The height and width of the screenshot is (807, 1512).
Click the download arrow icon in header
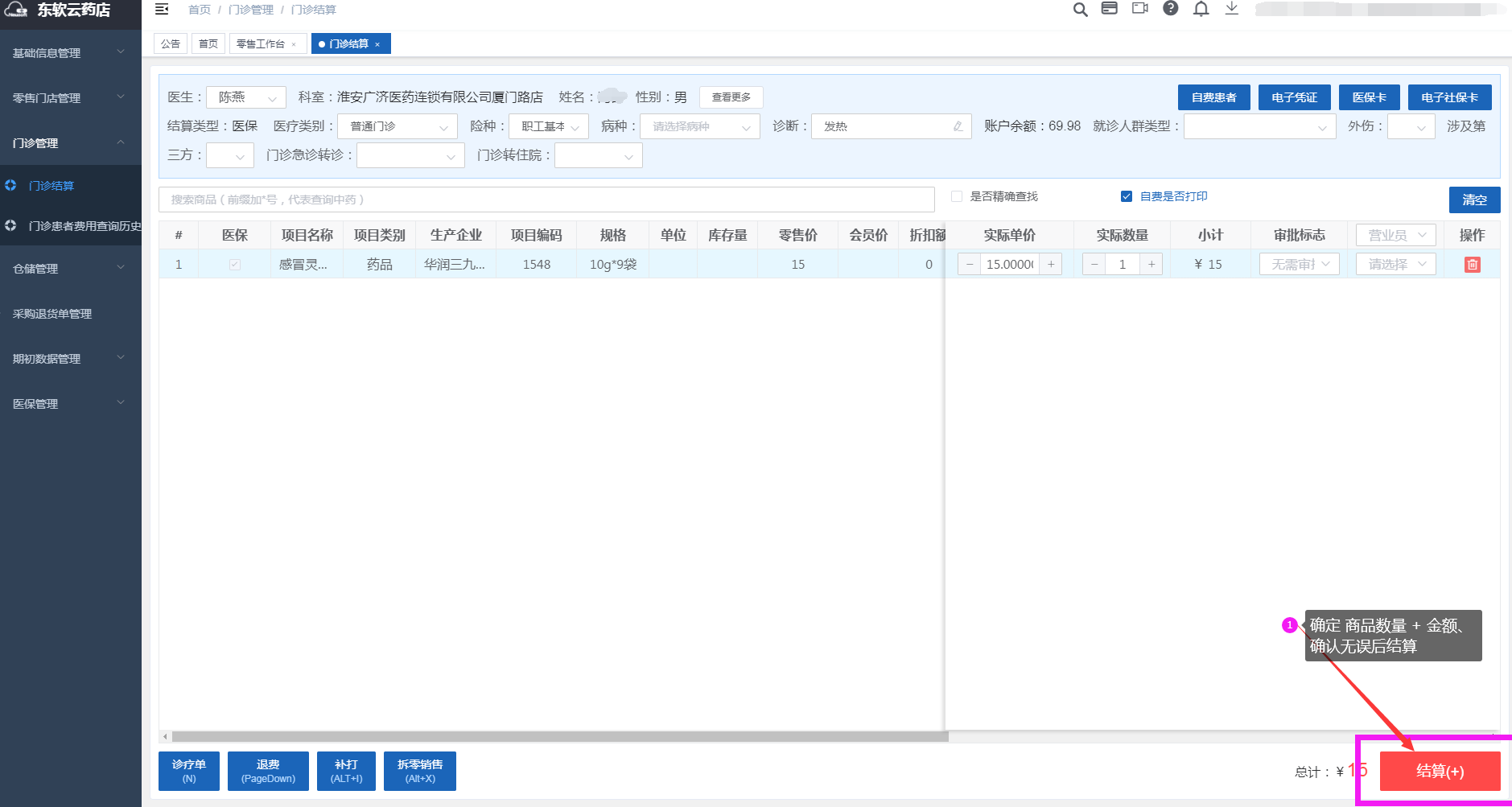pyautogui.click(x=1231, y=9)
